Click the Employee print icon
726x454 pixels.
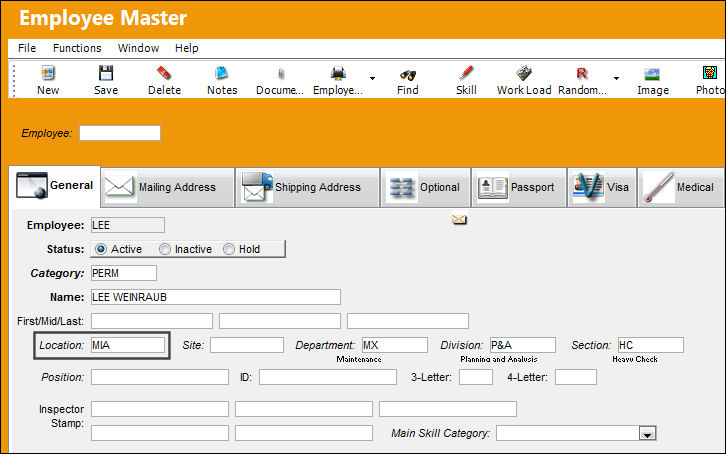coord(338,73)
